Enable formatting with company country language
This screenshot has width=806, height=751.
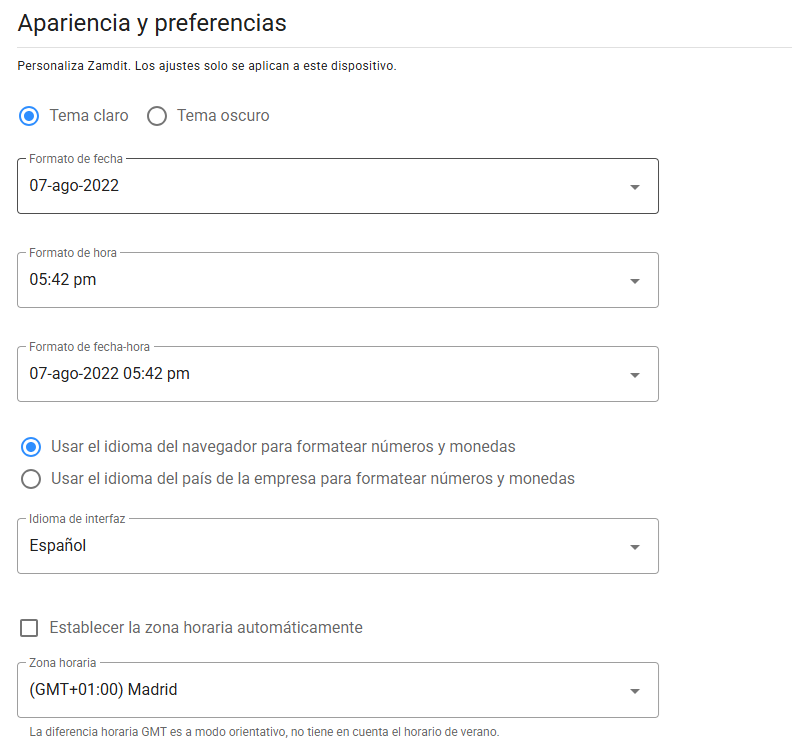click(x=30, y=478)
